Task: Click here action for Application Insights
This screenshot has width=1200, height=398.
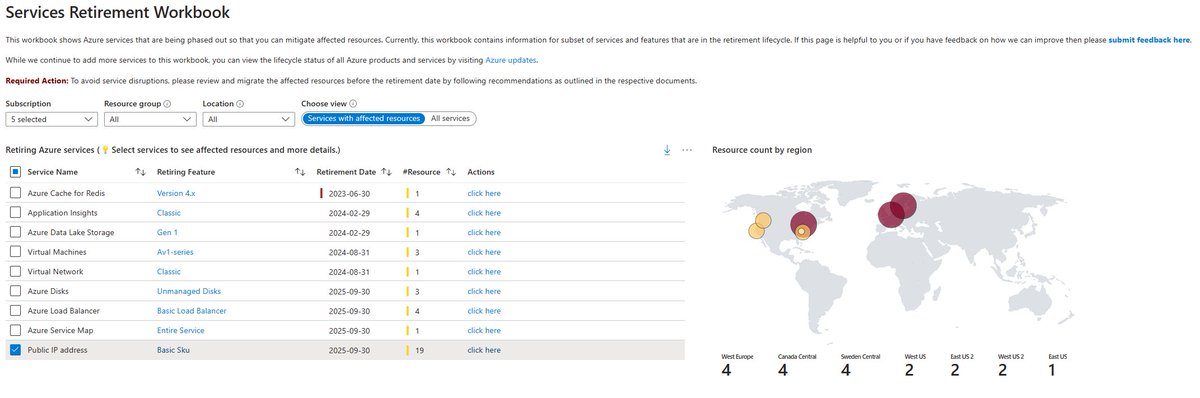Action: coord(484,213)
